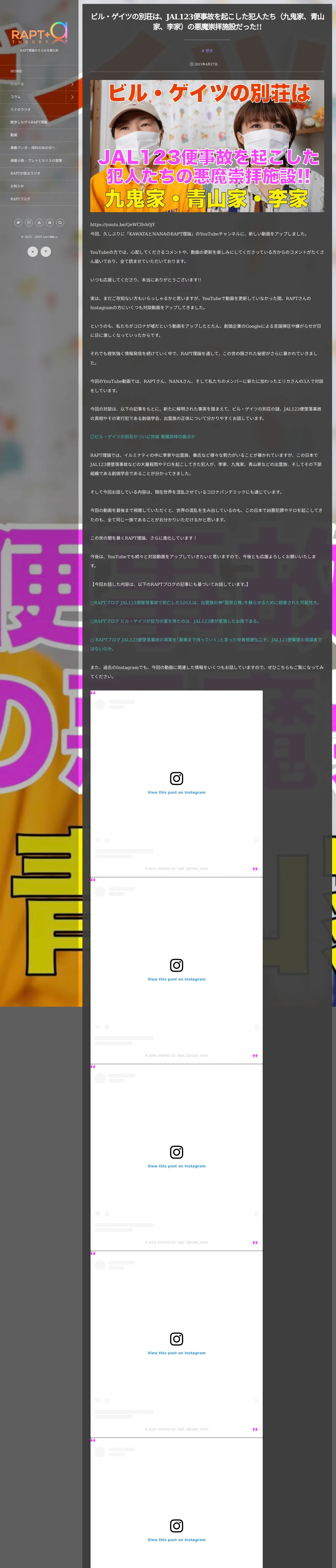Open RAPTが語るラジオ menu item
Viewport: 336px width, 1568px height.
click(x=39, y=174)
